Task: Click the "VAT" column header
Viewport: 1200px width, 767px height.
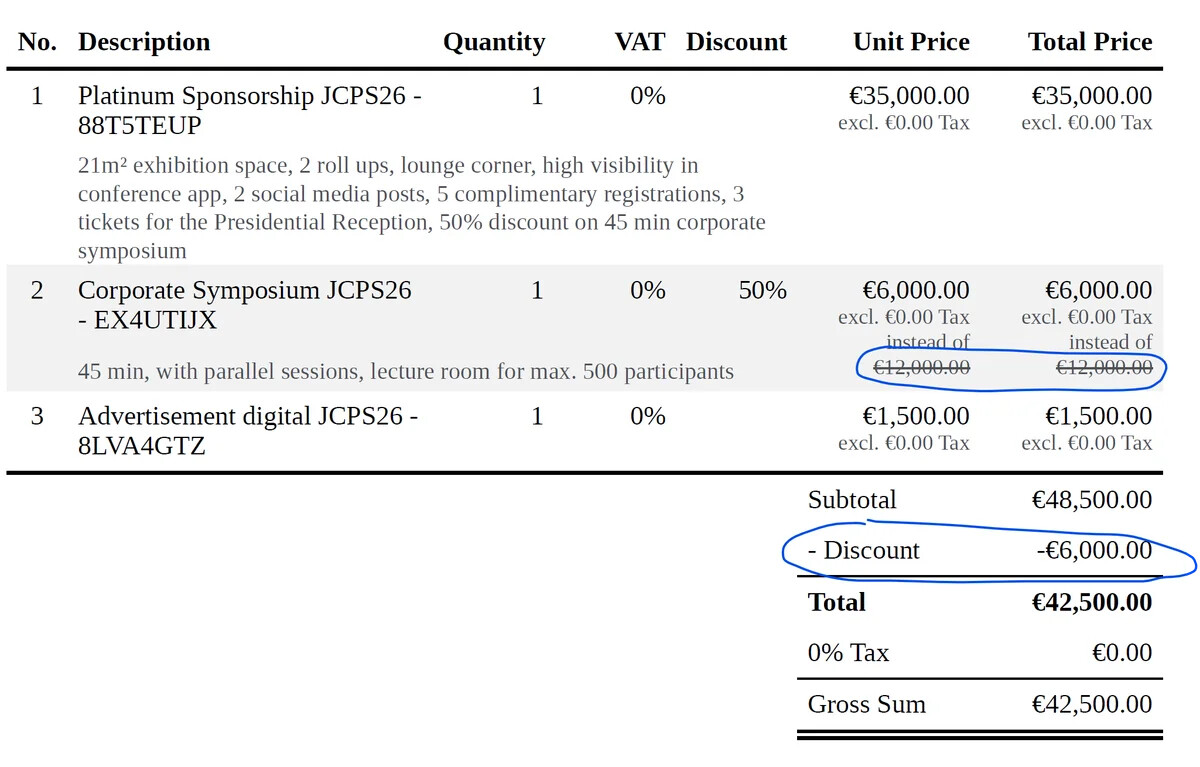Action: [x=640, y=42]
